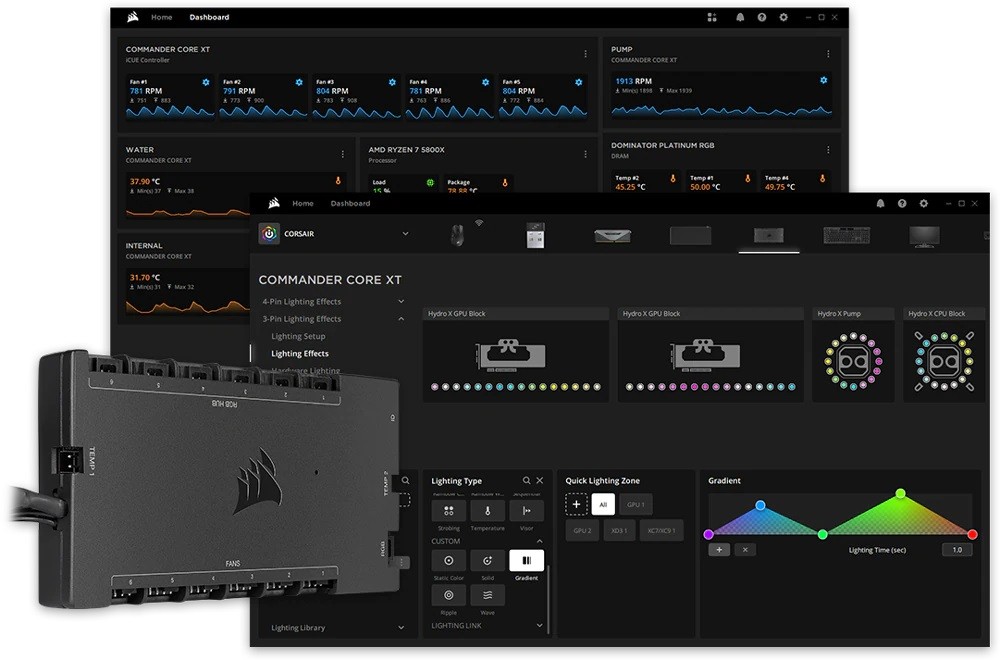Select the Visor lighting type
Viewport: 1000px width, 660px height.
[x=526, y=511]
